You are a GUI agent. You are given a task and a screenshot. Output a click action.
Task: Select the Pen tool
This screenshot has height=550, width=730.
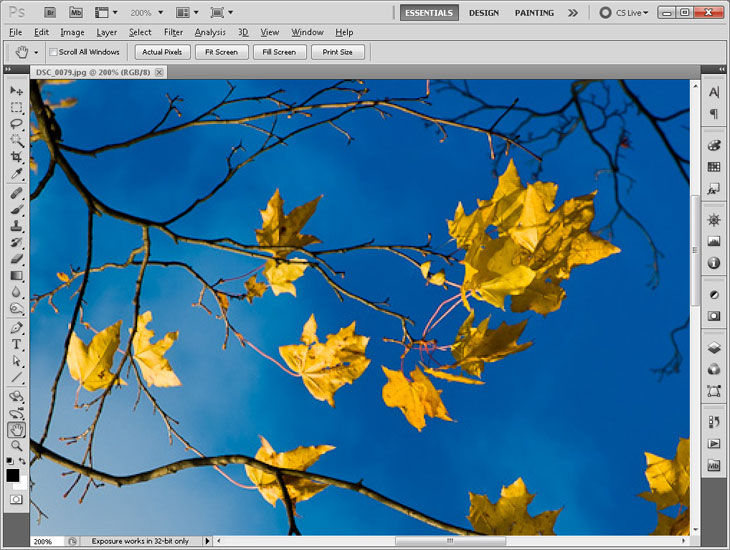[x=16, y=328]
